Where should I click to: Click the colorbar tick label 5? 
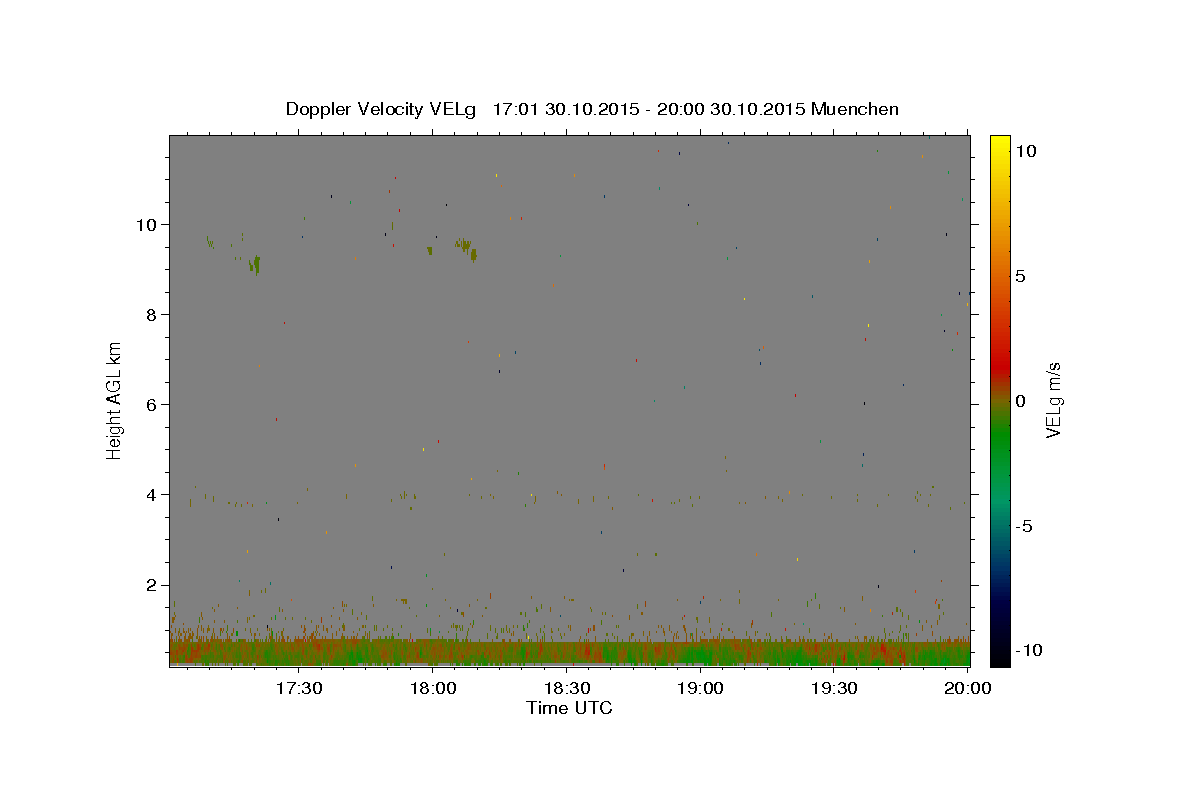point(1020,276)
